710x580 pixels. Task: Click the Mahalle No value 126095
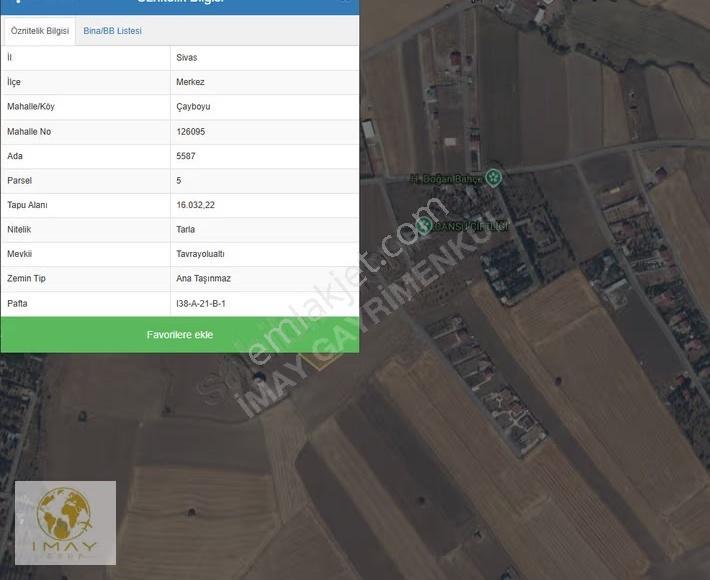tap(191, 132)
